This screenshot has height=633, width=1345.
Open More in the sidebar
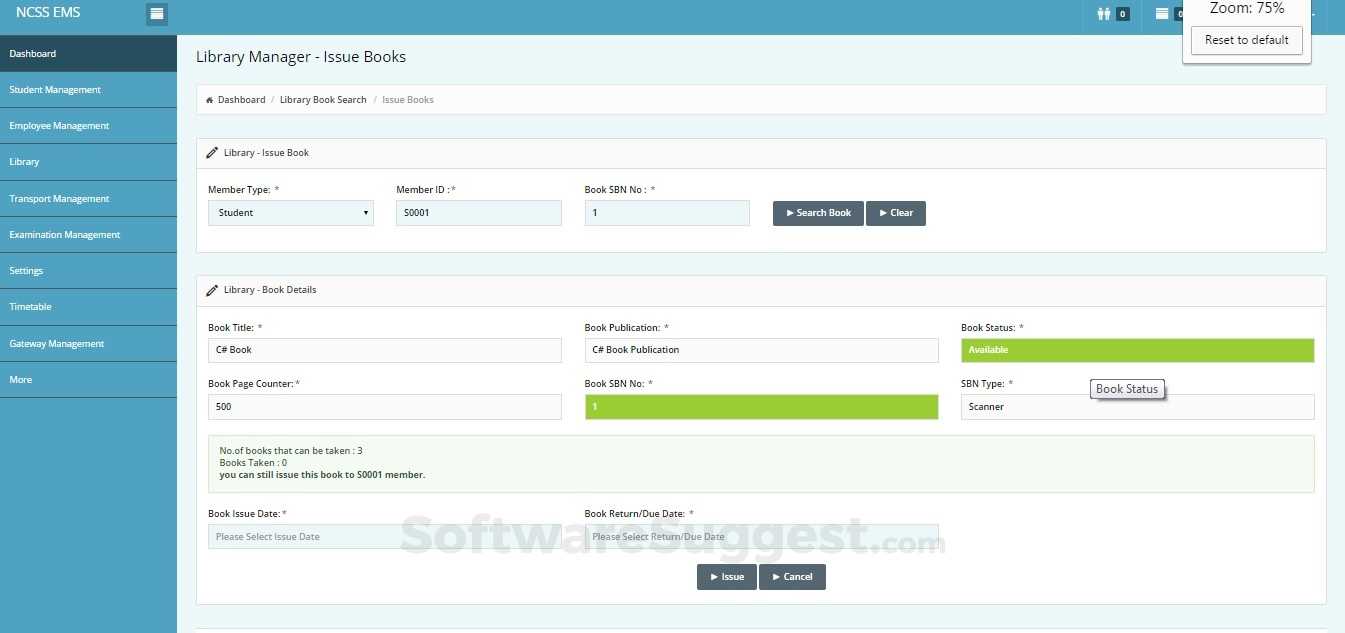click(88, 380)
